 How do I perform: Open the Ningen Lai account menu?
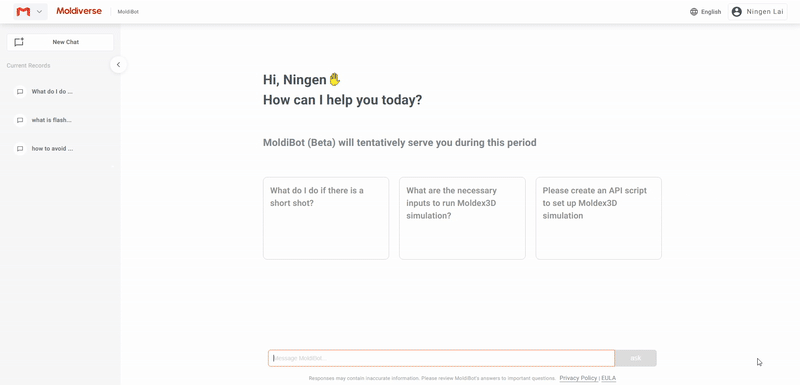coord(758,12)
